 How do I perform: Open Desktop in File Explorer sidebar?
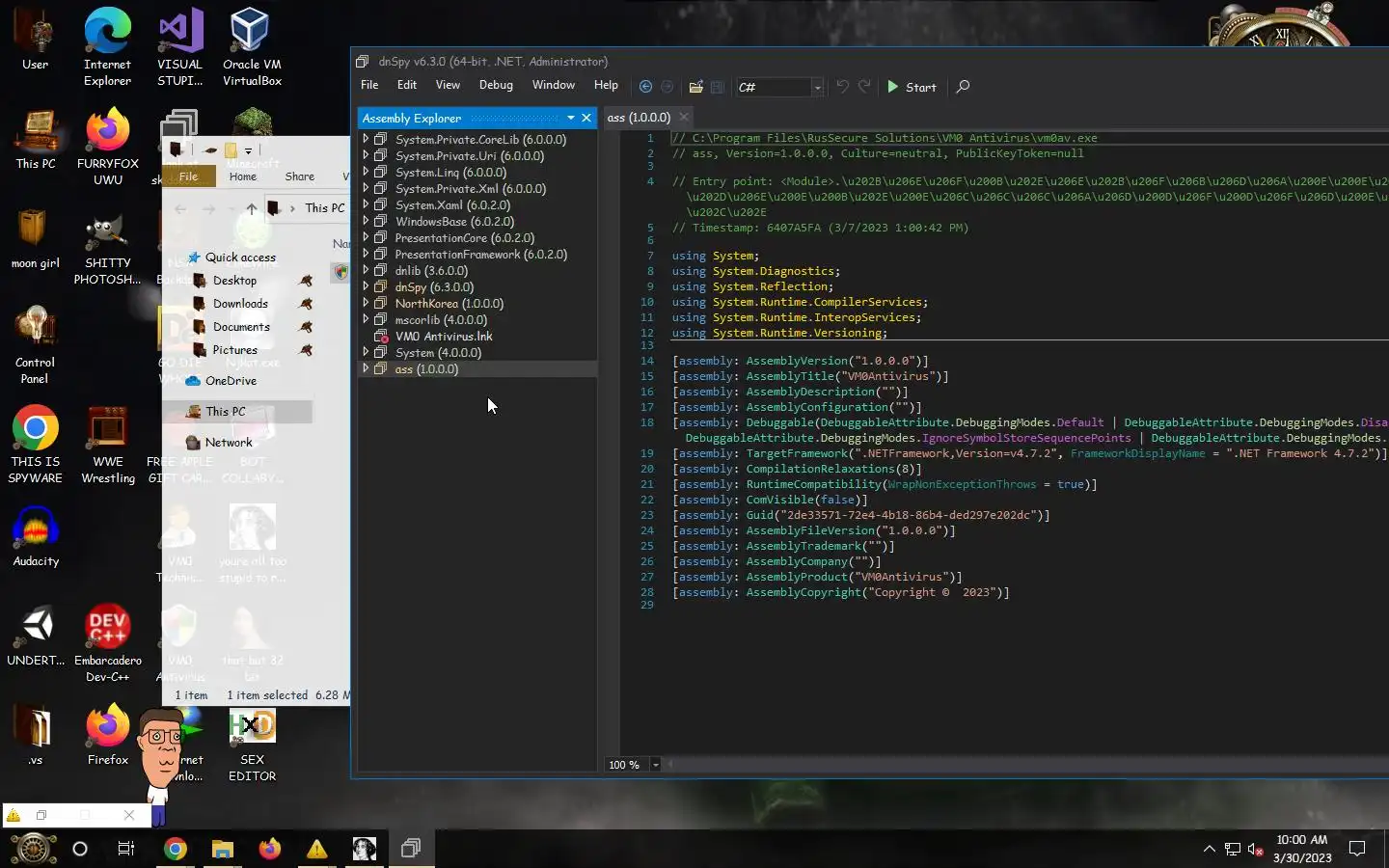[234, 281]
